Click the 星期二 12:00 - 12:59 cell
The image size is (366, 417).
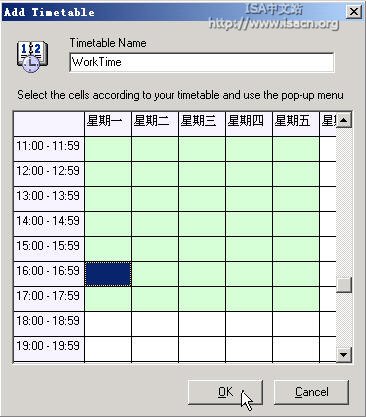tap(155, 174)
